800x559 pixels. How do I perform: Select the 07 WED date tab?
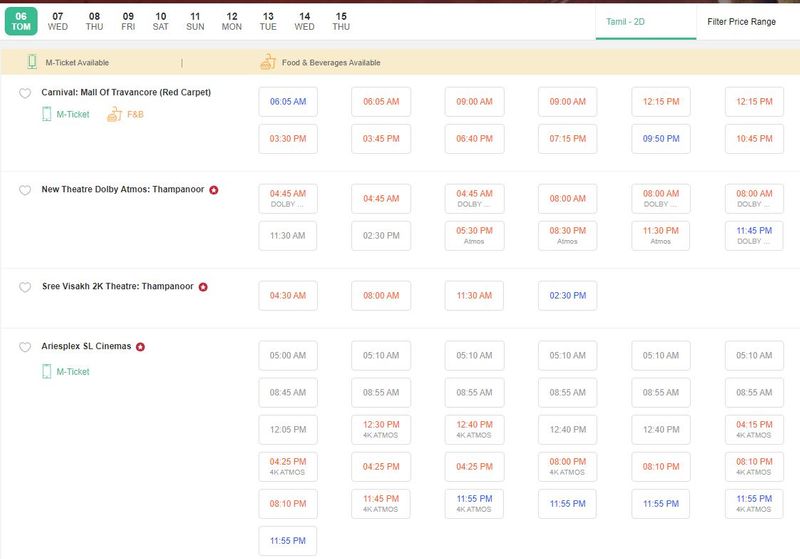[58, 21]
